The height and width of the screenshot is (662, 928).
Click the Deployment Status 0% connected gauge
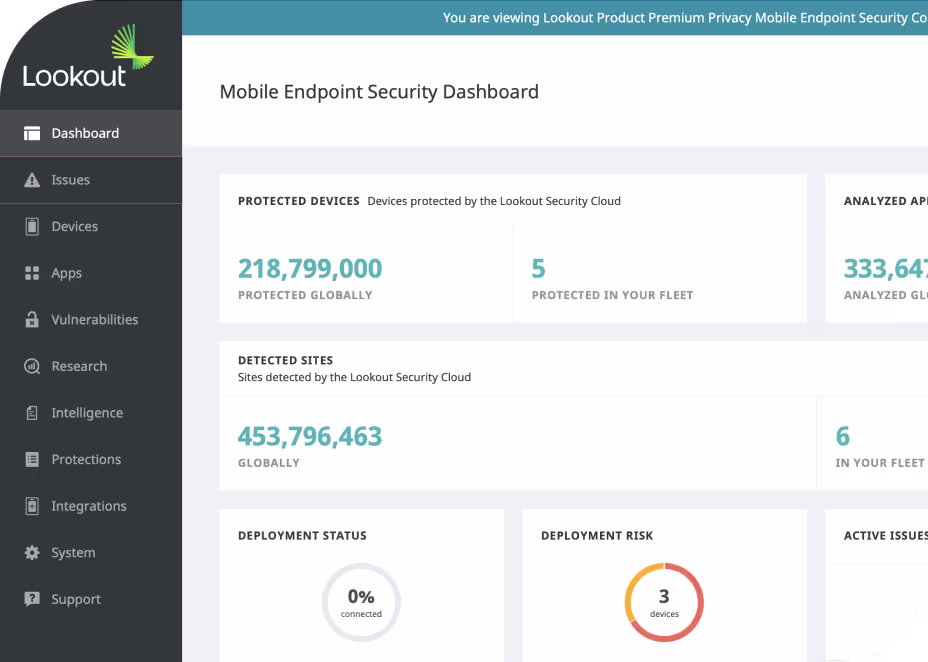[361, 602]
